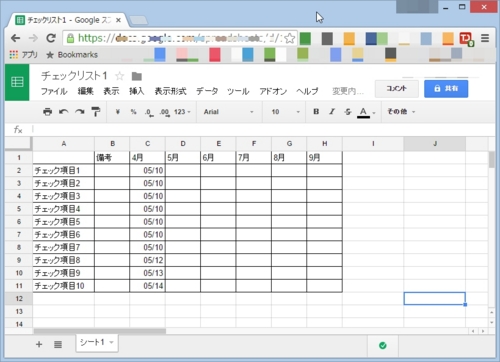
Task: Click the horizontal scrollbar thumb
Action: tap(100, 331)
